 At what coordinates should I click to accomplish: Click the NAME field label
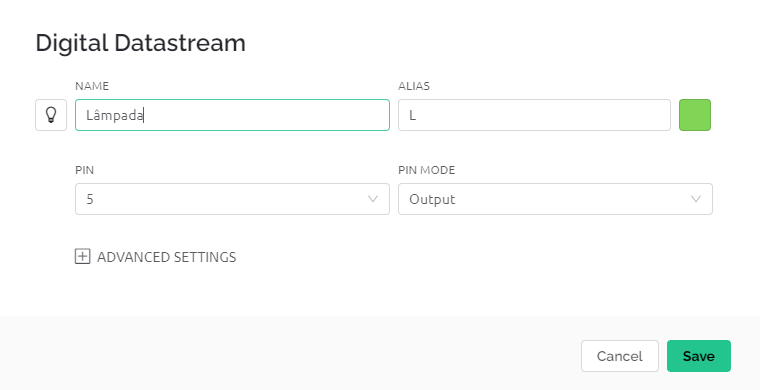point(92,86)
